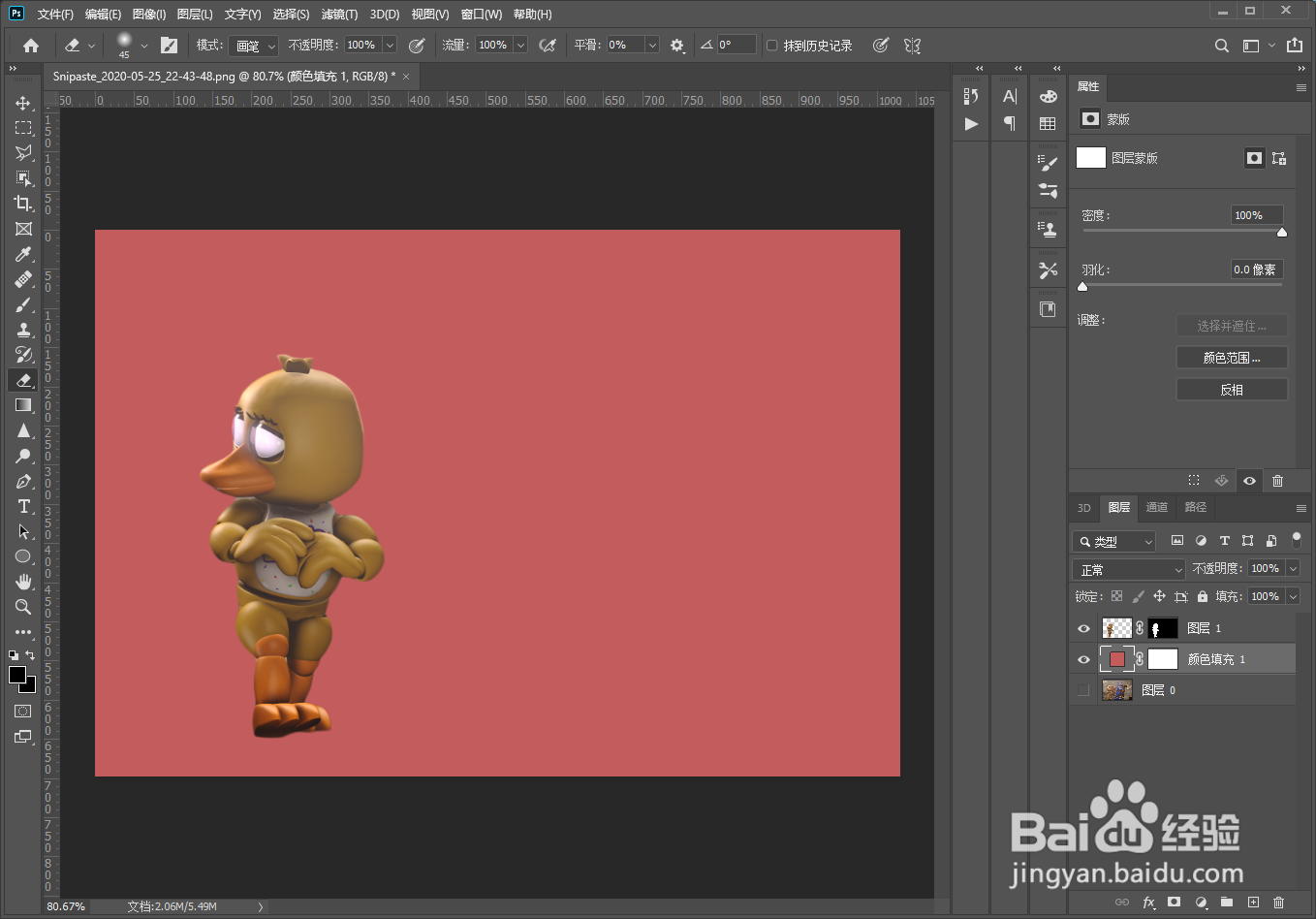Open the search icon in options bar
1316x919 pixels.
tap(1222, 46)
